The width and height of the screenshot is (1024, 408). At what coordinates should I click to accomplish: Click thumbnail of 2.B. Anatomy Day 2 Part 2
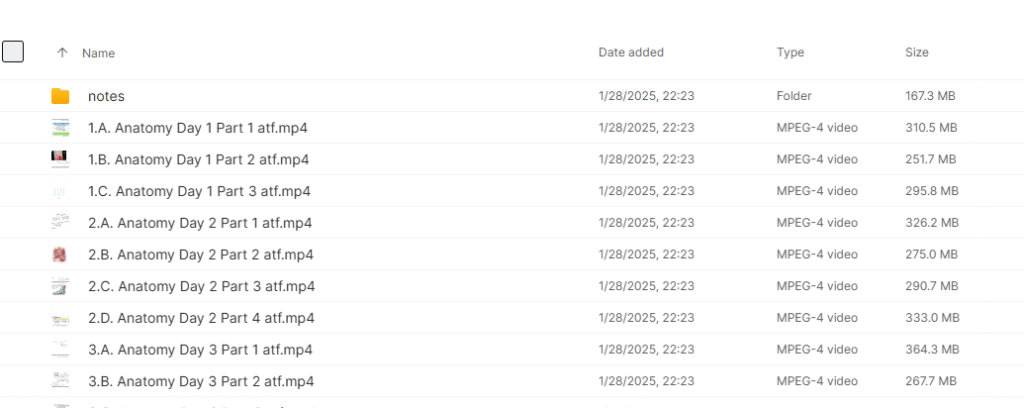(60, 255)
